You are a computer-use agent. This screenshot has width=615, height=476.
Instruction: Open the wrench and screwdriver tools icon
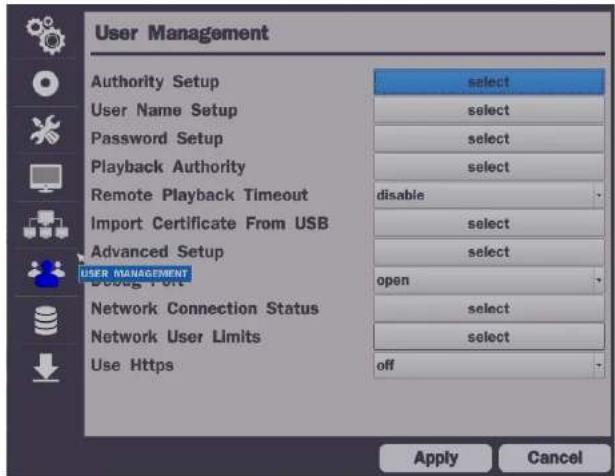[x=45, y=130]
